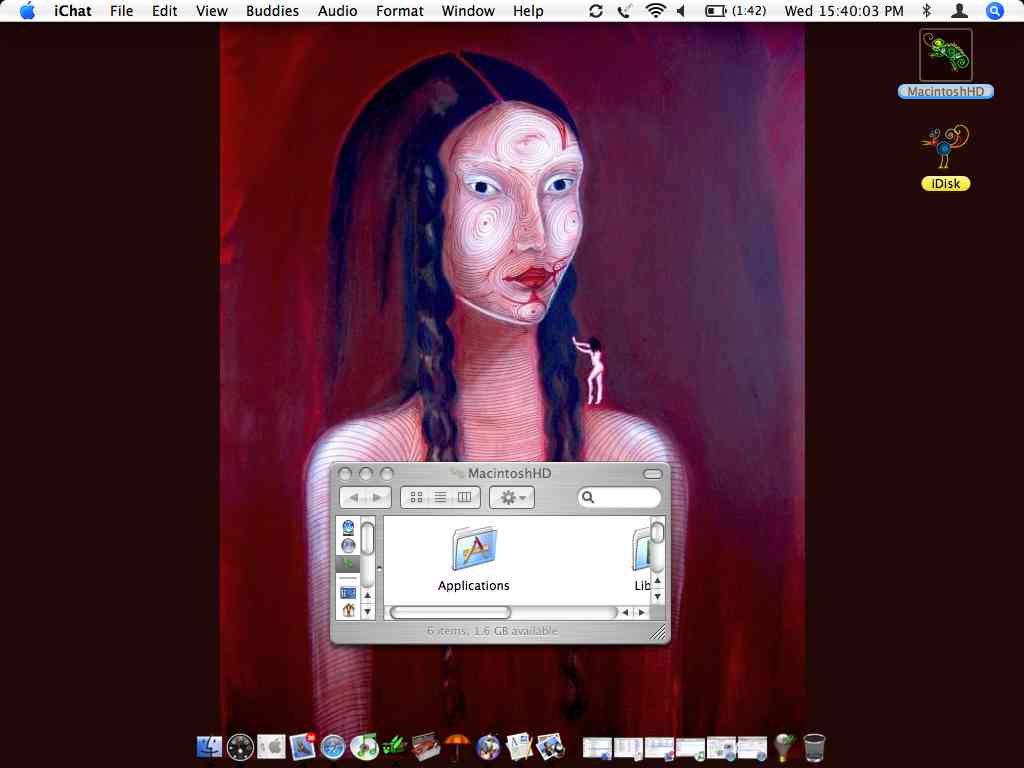Screen dimensions: 1024x768
Task: Open Safari from the Dock
Action: click(x=333, y=746)
